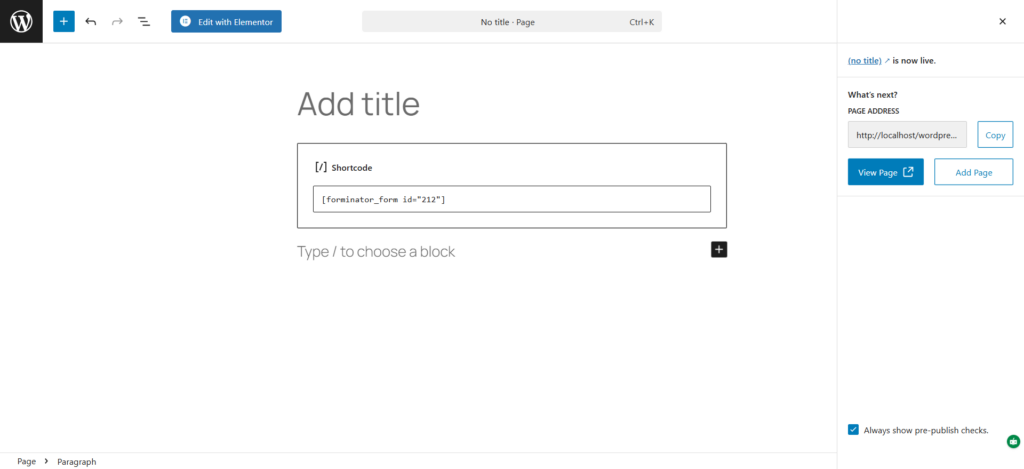This screenshot has height=469, width=1024.
Task: Open the Document Overview list icon
Action: [144, 21]
